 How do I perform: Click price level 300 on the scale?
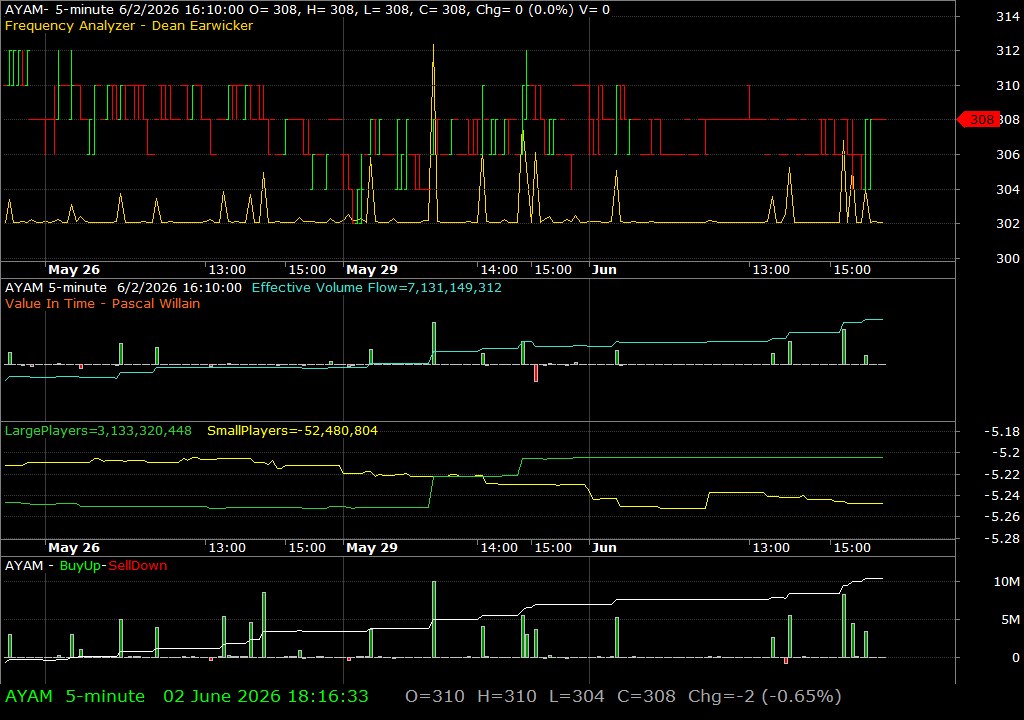tap(1007, 258)
